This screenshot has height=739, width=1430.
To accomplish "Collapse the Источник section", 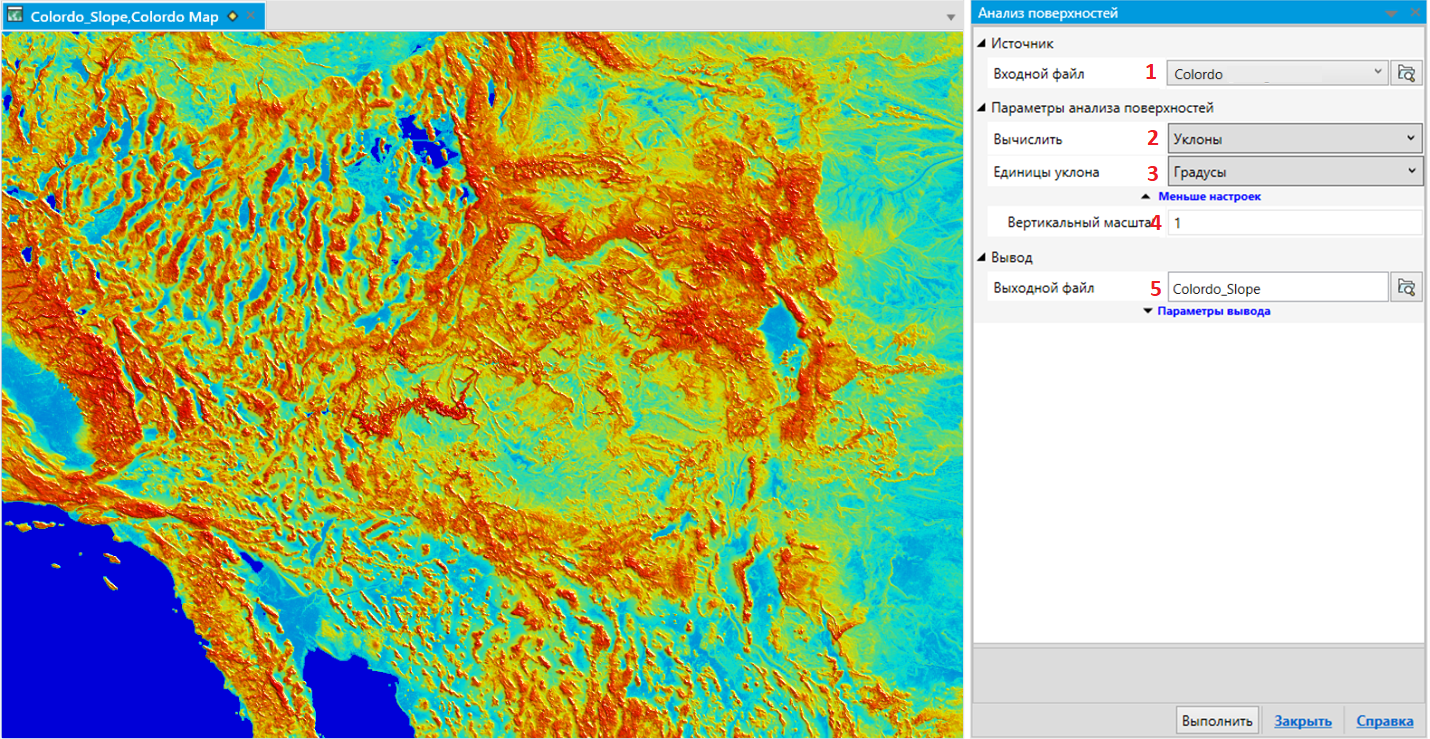I will point(981,43).
